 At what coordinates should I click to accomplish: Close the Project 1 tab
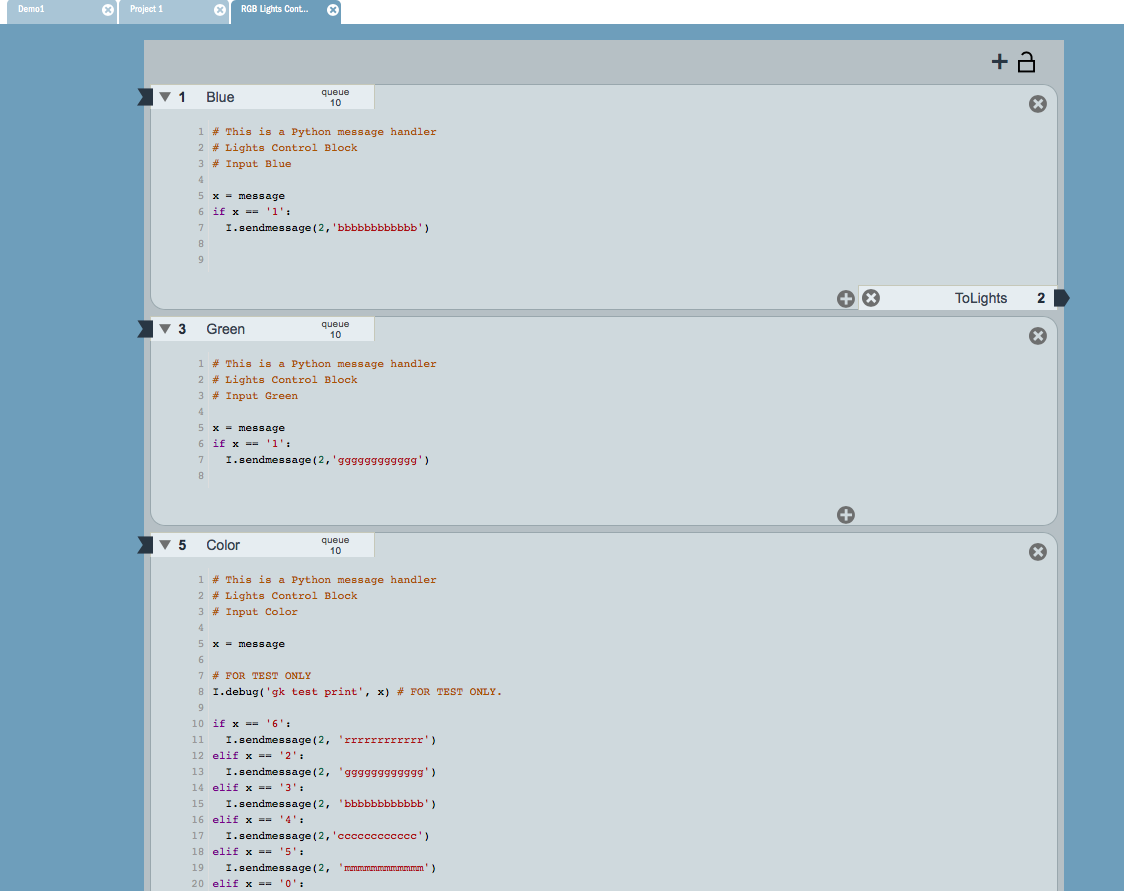click(220, 10)
